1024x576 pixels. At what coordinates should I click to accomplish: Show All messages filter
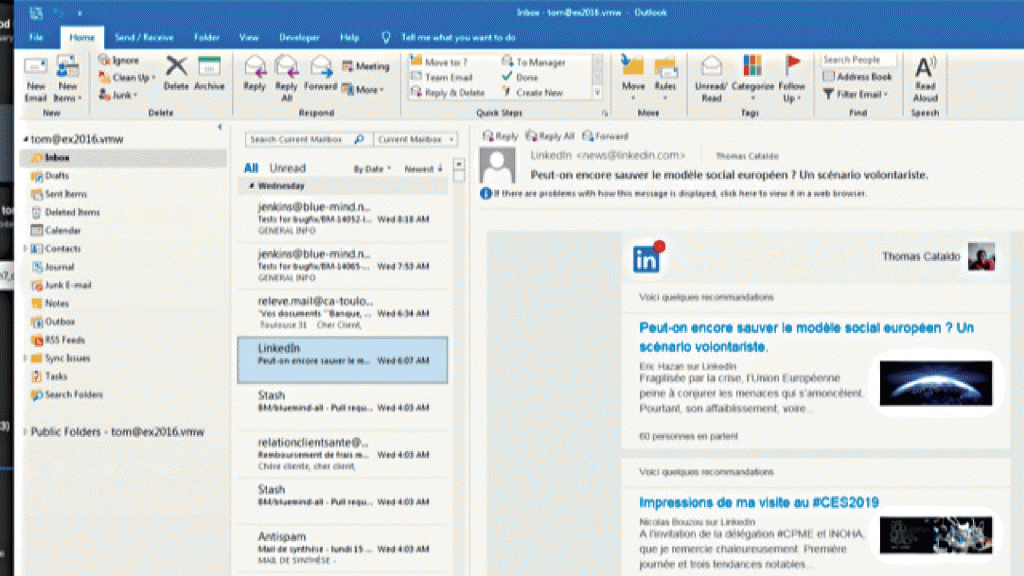(x=251, y=168)
